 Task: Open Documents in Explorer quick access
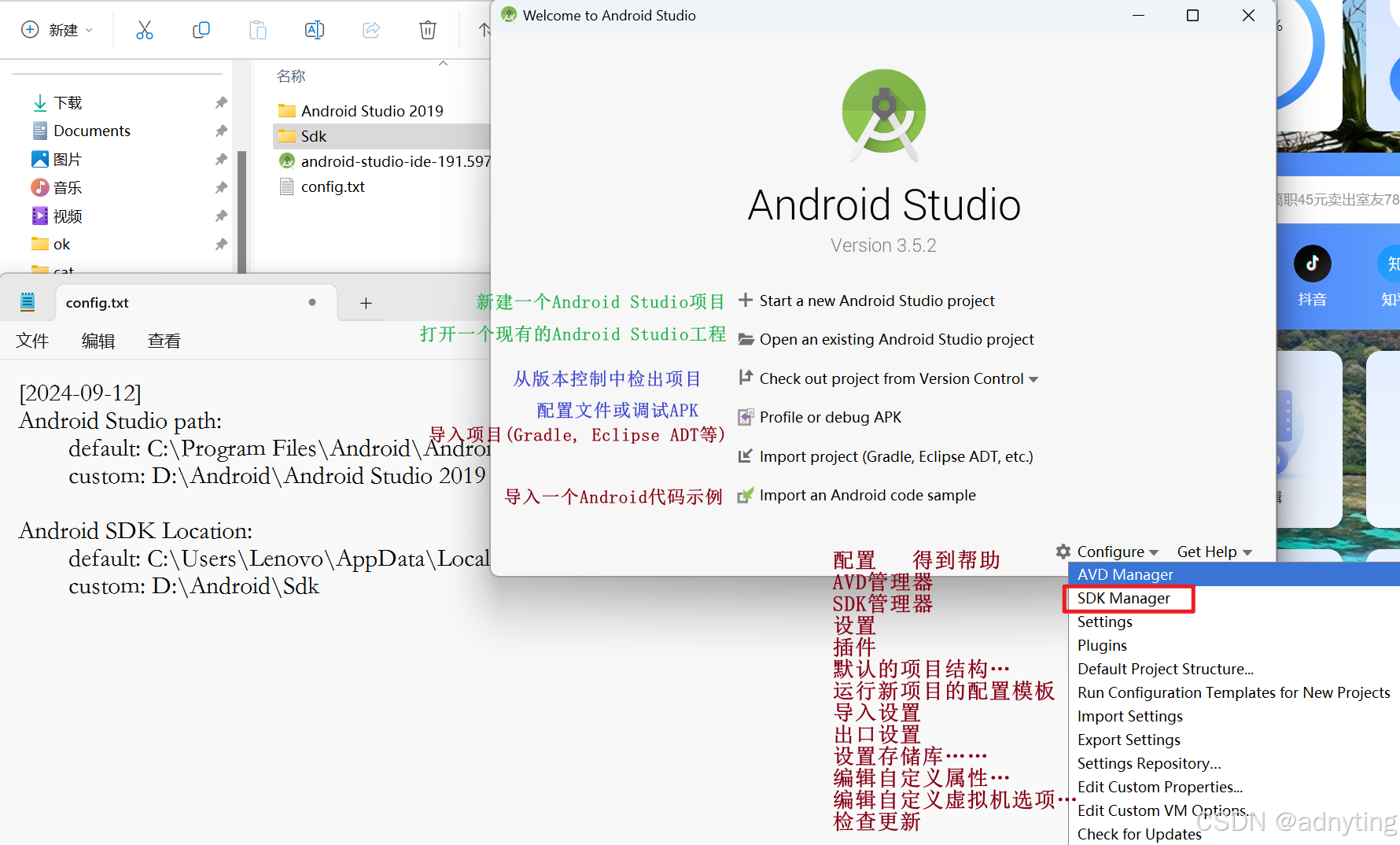[x=92, y=131]
